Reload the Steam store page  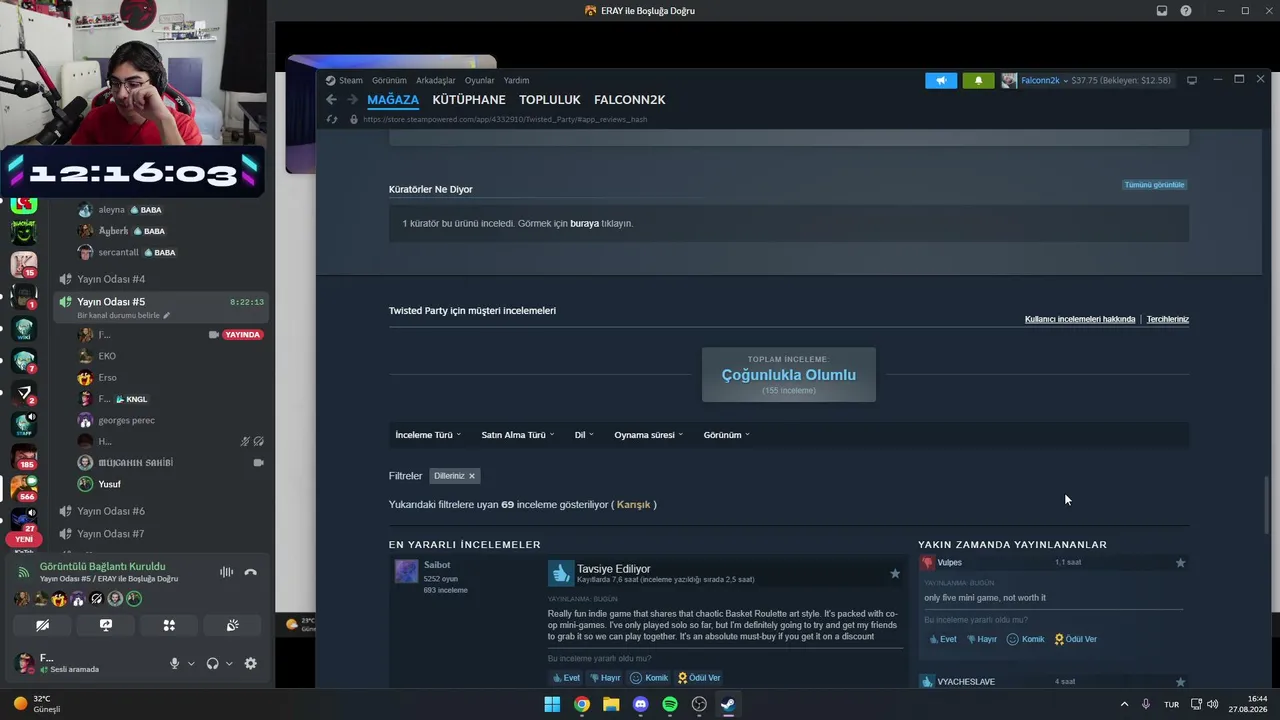click(x=332, y=119)
